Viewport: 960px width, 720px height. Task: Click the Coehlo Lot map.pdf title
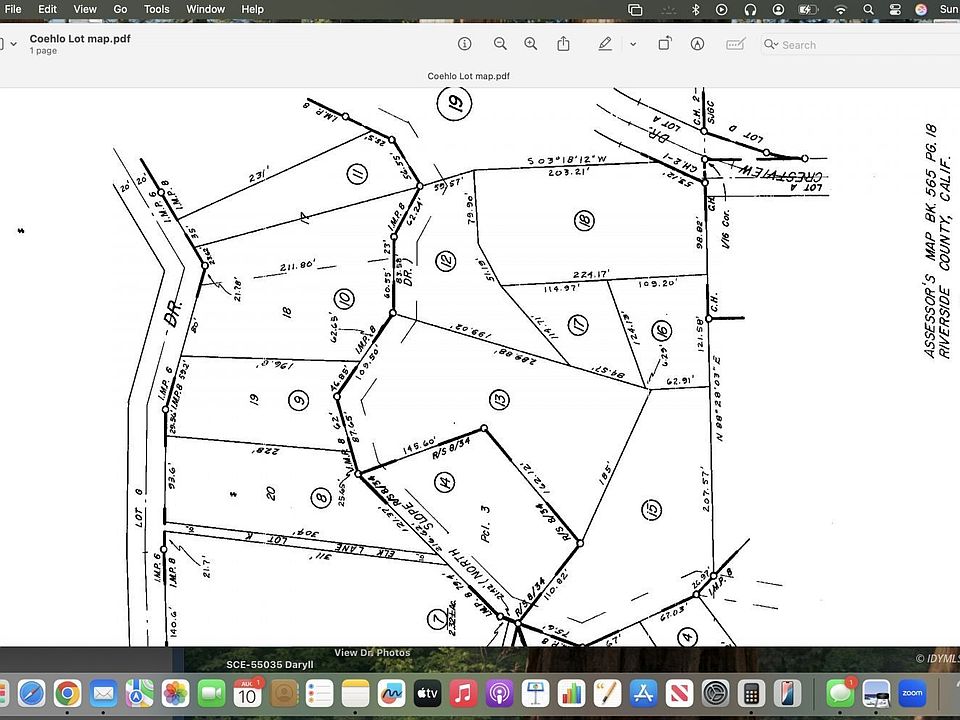point(80,39)
